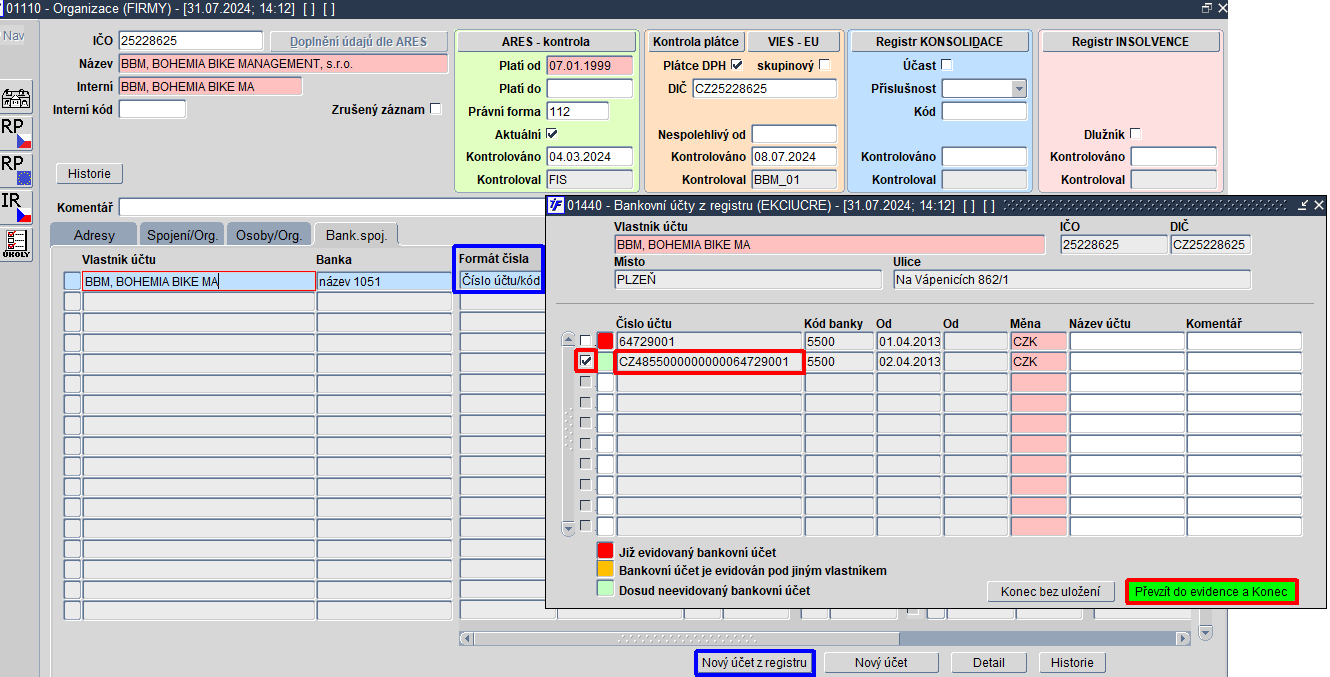The image size is (1330, 677).
Task: Click Číslo účtu/kód cell under Formát čísla
Action: (x=501, y=281)
